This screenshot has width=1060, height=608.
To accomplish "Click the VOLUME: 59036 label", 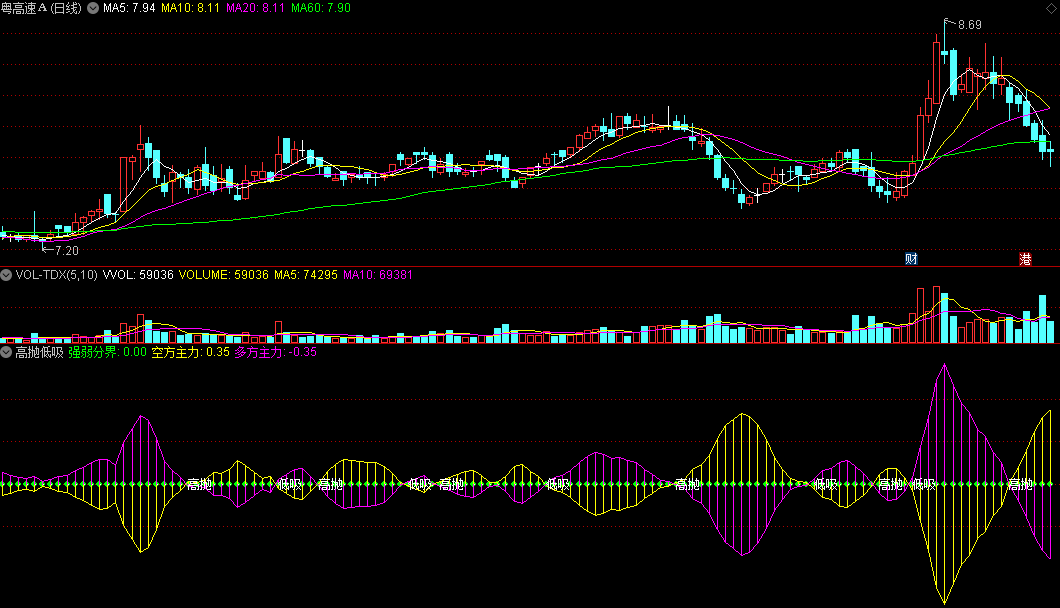I will (224, 275).
